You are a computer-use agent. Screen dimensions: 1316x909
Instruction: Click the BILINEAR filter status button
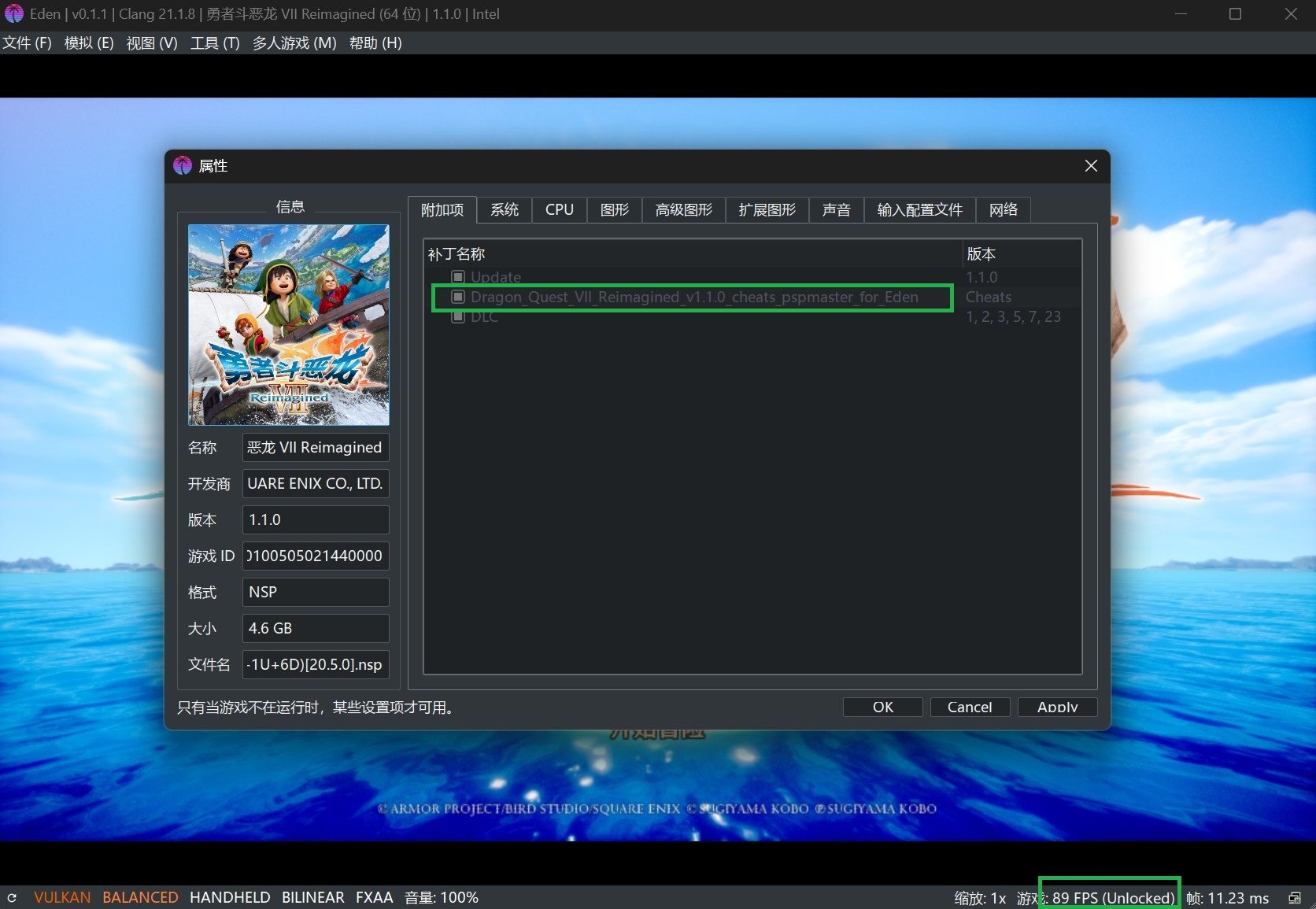click(x=313, y=897)
